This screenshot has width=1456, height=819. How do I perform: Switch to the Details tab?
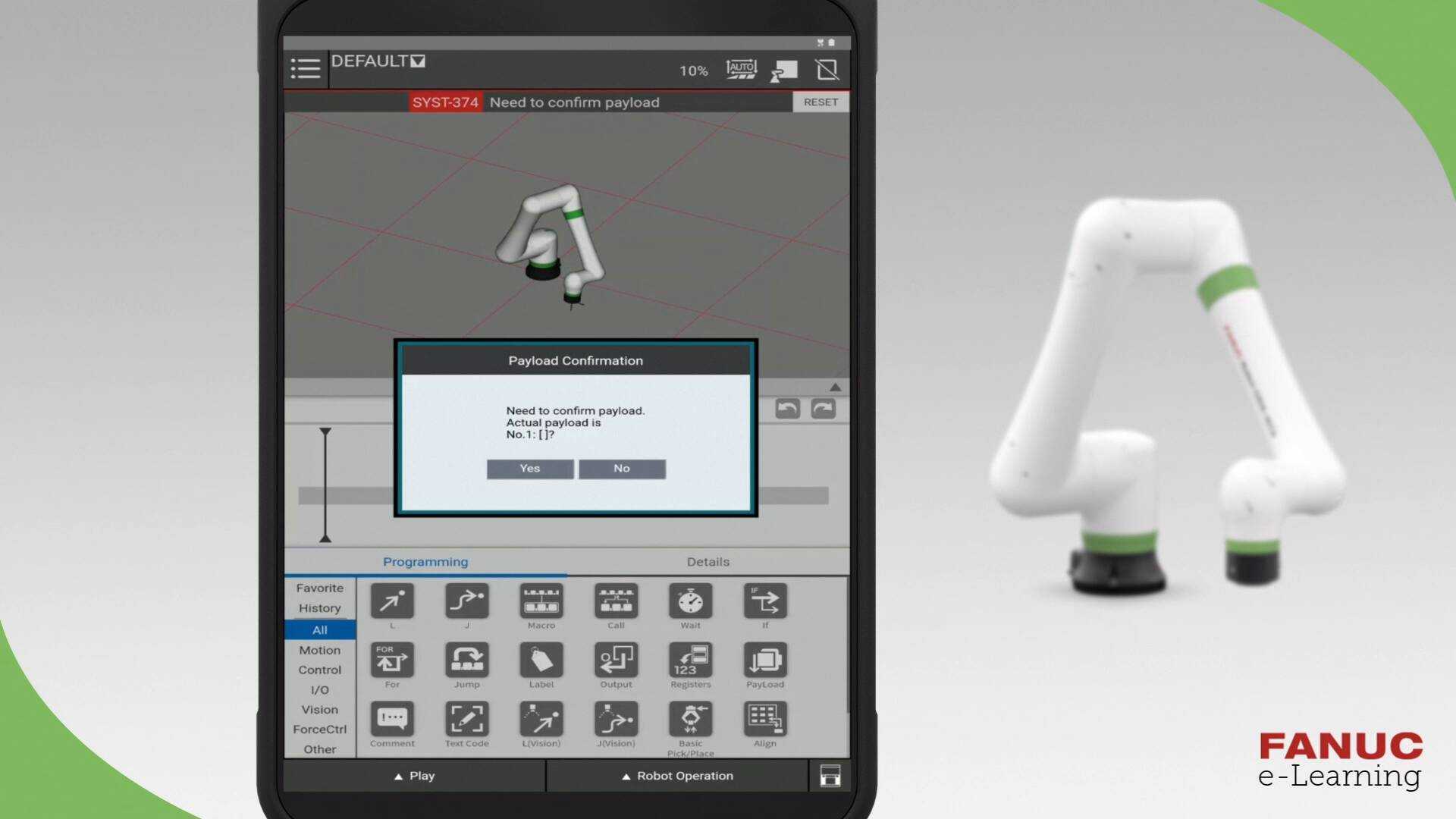tap(708, 562)
